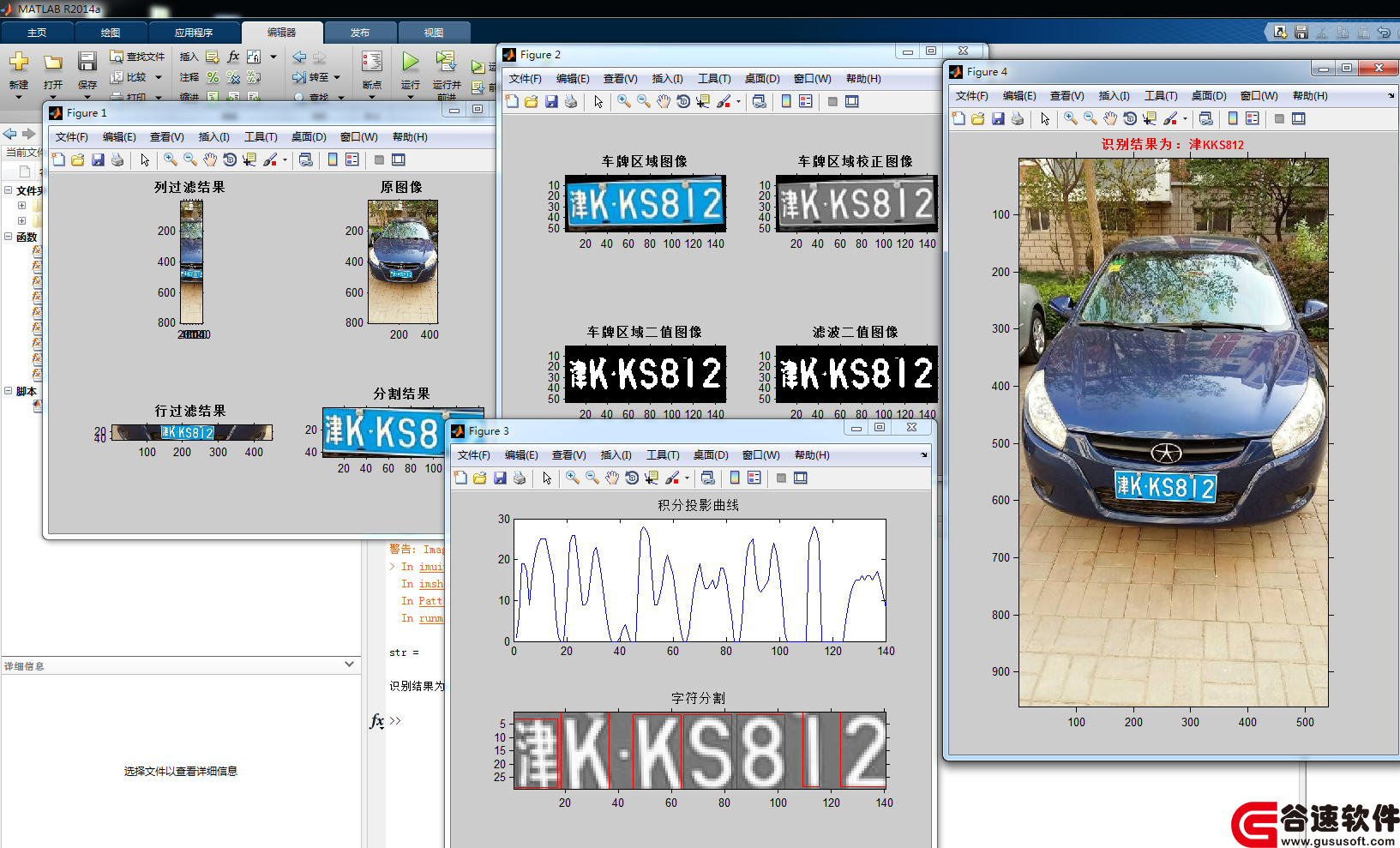Click the comment percent icon in editor ribbon
The width and height of the screenshot is (1400, 848).
(213, 77)
